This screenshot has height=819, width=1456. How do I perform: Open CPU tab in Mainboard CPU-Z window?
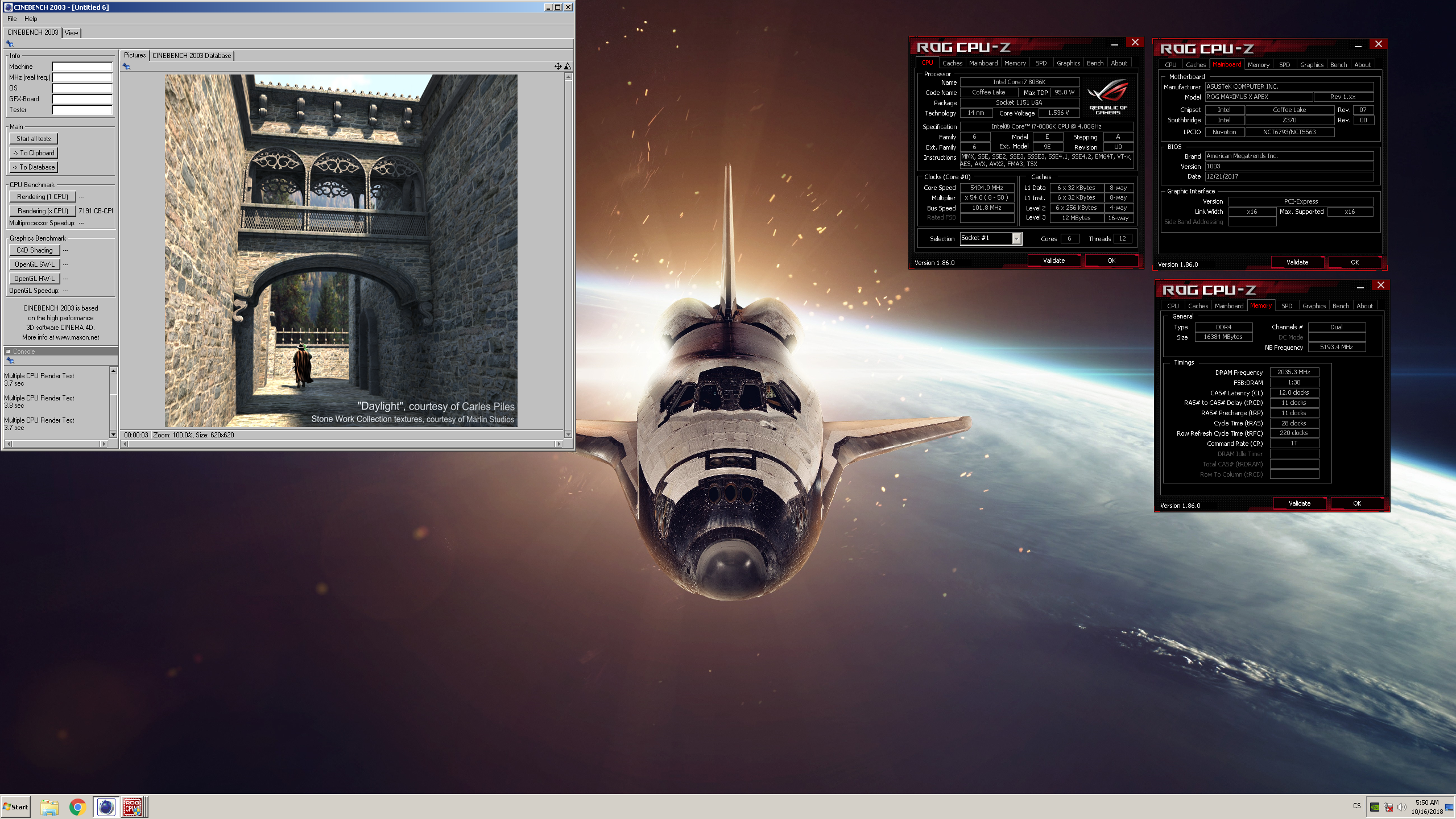click(x=1170, y=65)
